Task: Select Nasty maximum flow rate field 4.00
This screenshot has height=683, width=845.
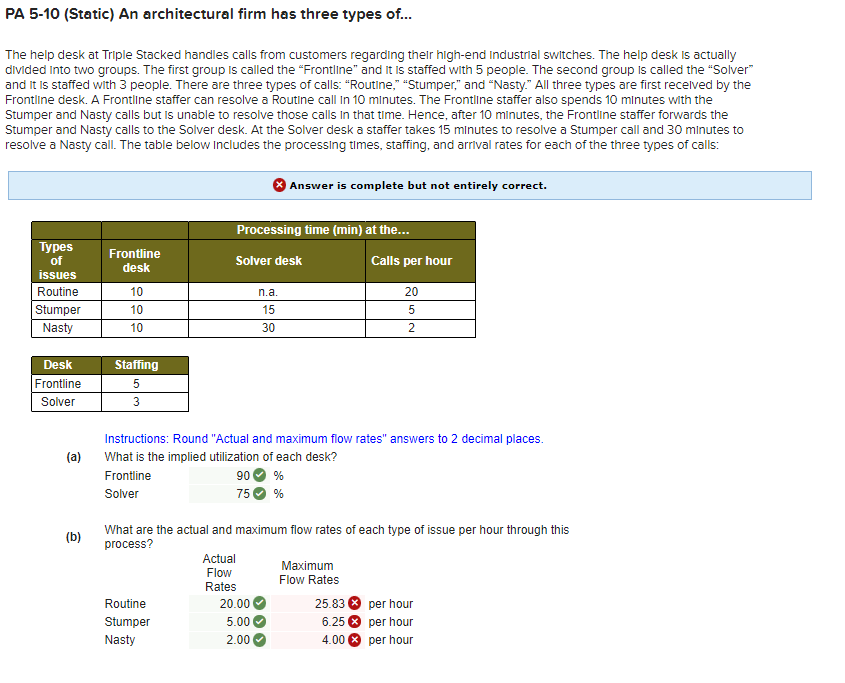Action: pos(317,640)
